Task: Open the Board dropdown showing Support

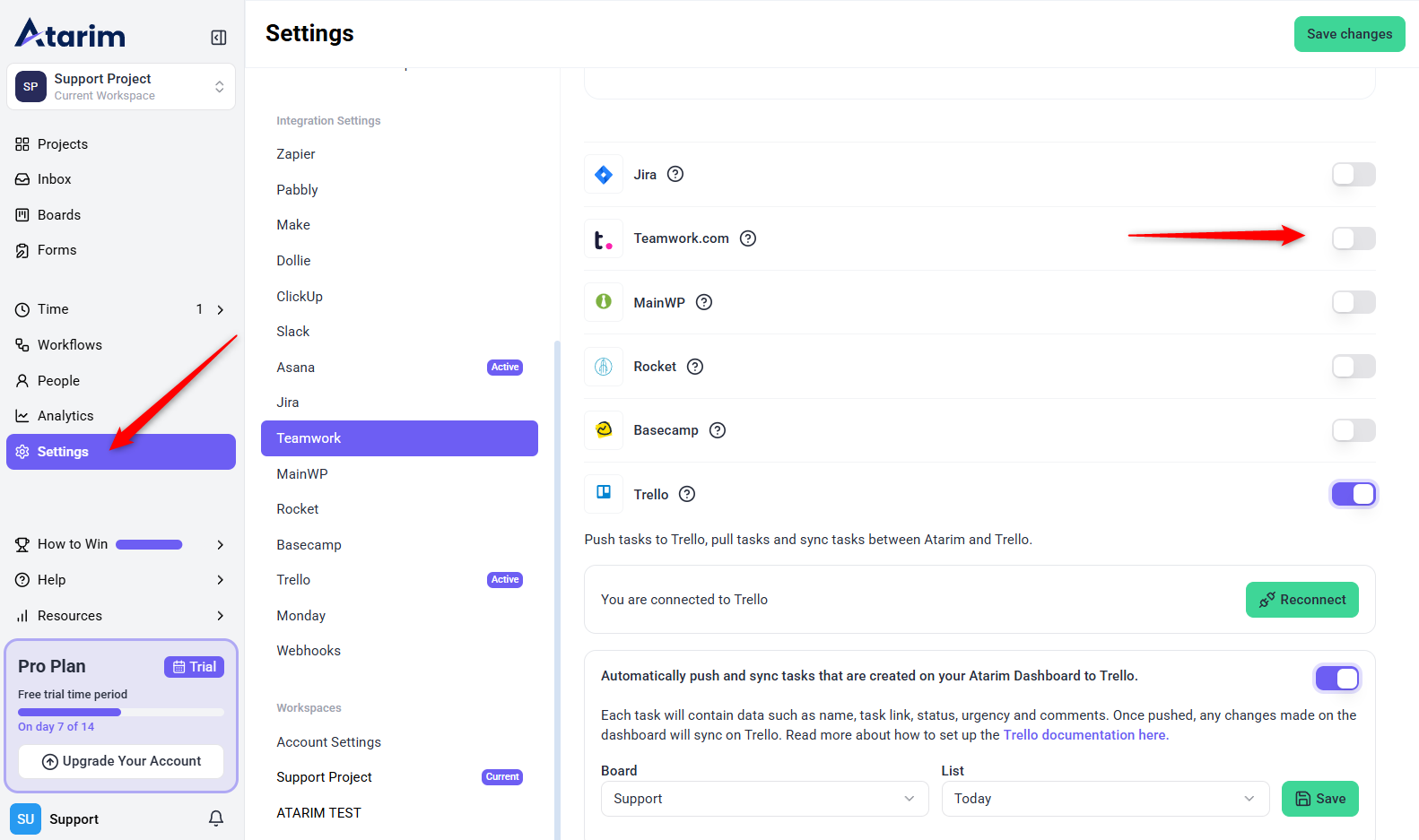Action: pyautogui.click(x=763, y=799)
